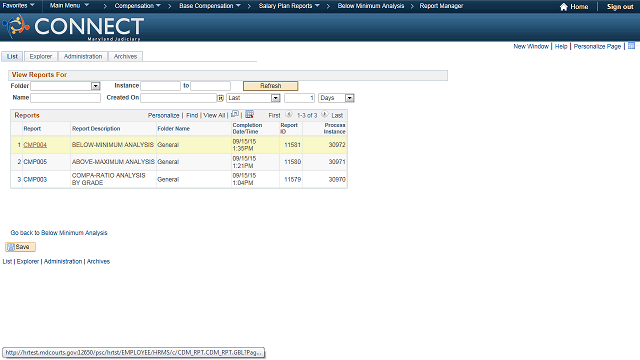Show previous row arrow icon
The height and width of the screenshot is (360, 640).
tap(289, 114)
